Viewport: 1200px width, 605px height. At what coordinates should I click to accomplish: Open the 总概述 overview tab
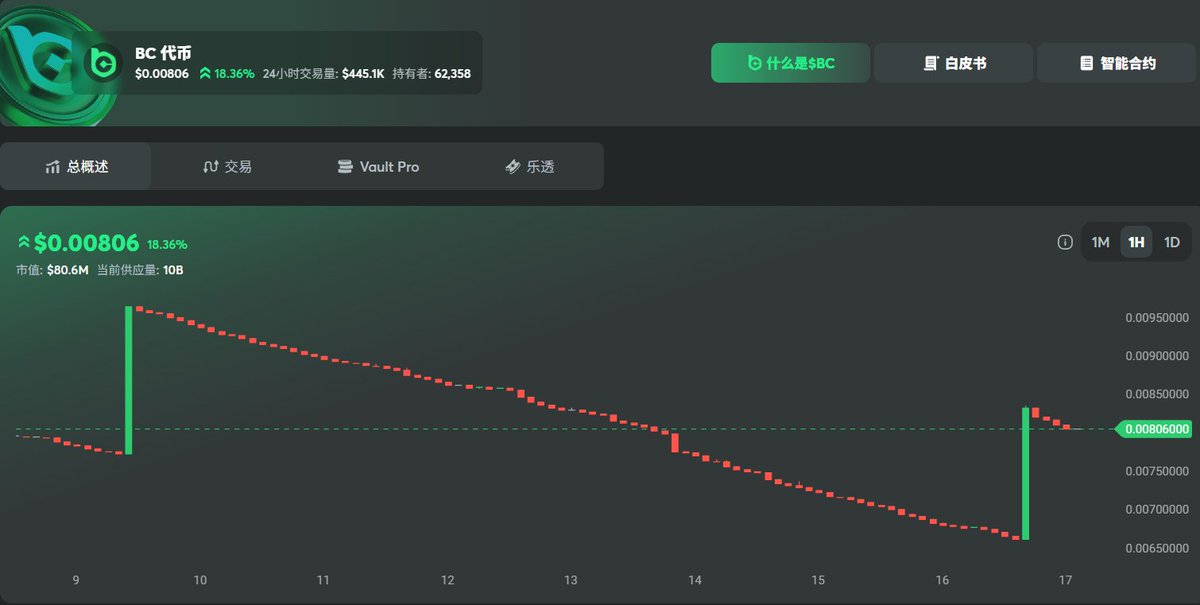[x=76, y=167]
